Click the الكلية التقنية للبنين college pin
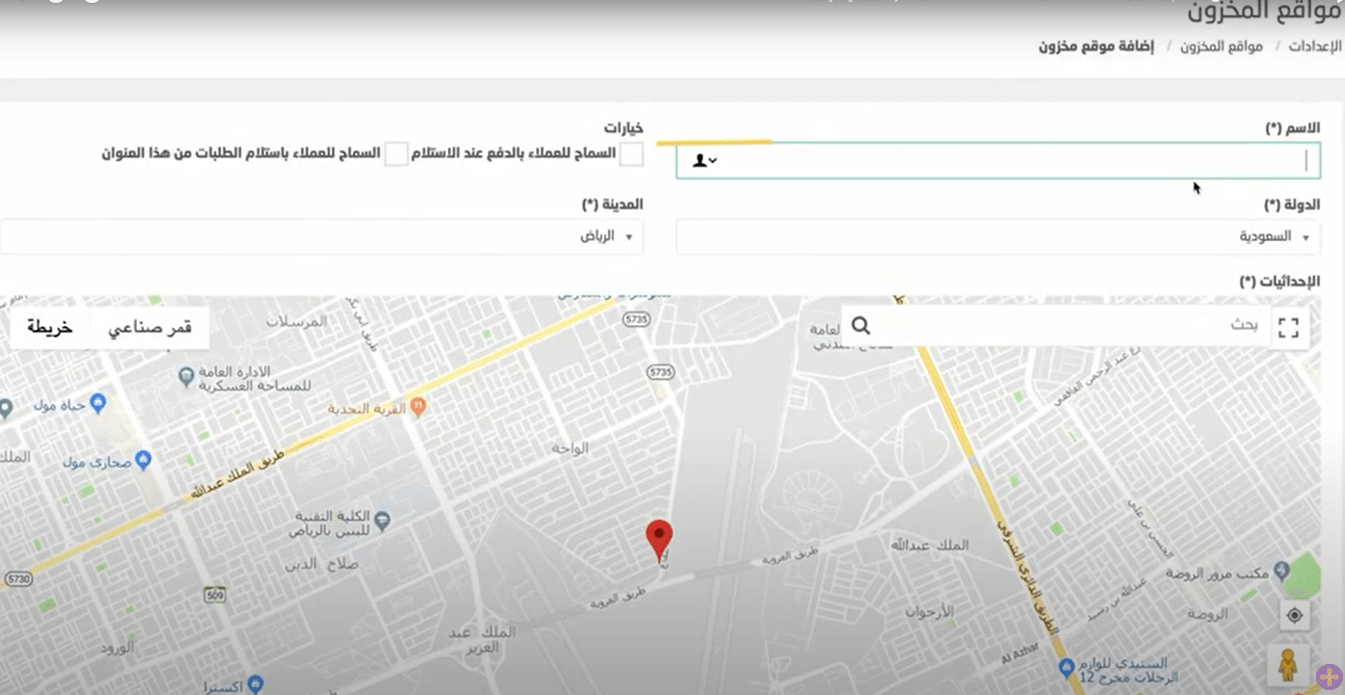The height and width of the screenshot is (695, 1345). pos(382,520)
